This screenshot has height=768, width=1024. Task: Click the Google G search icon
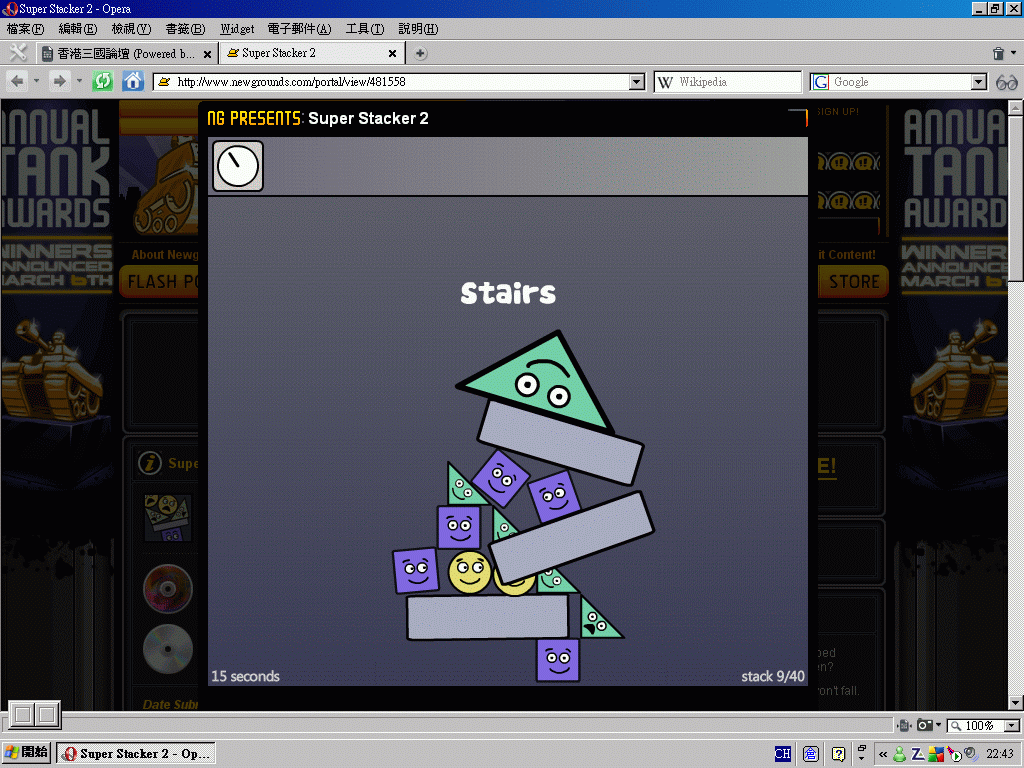(x=821, y=82)
